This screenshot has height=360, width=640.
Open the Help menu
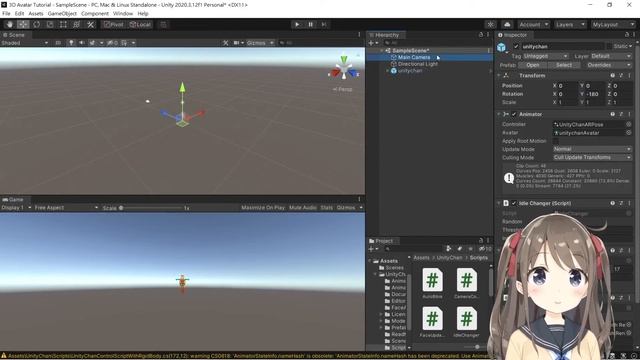pyautogui.click(x=143, y=13)
